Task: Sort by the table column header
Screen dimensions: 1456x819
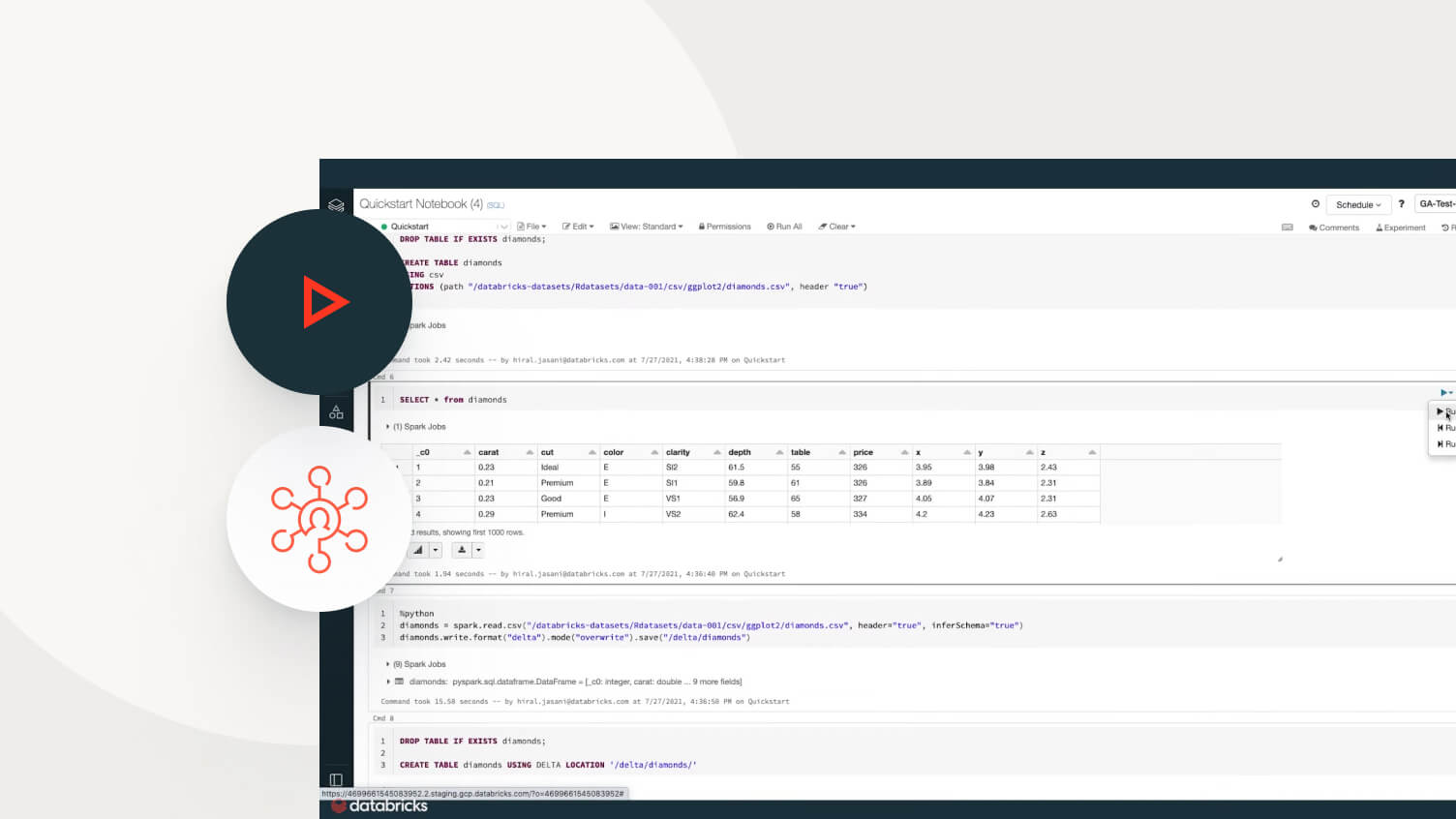Action: pos(818,452)
